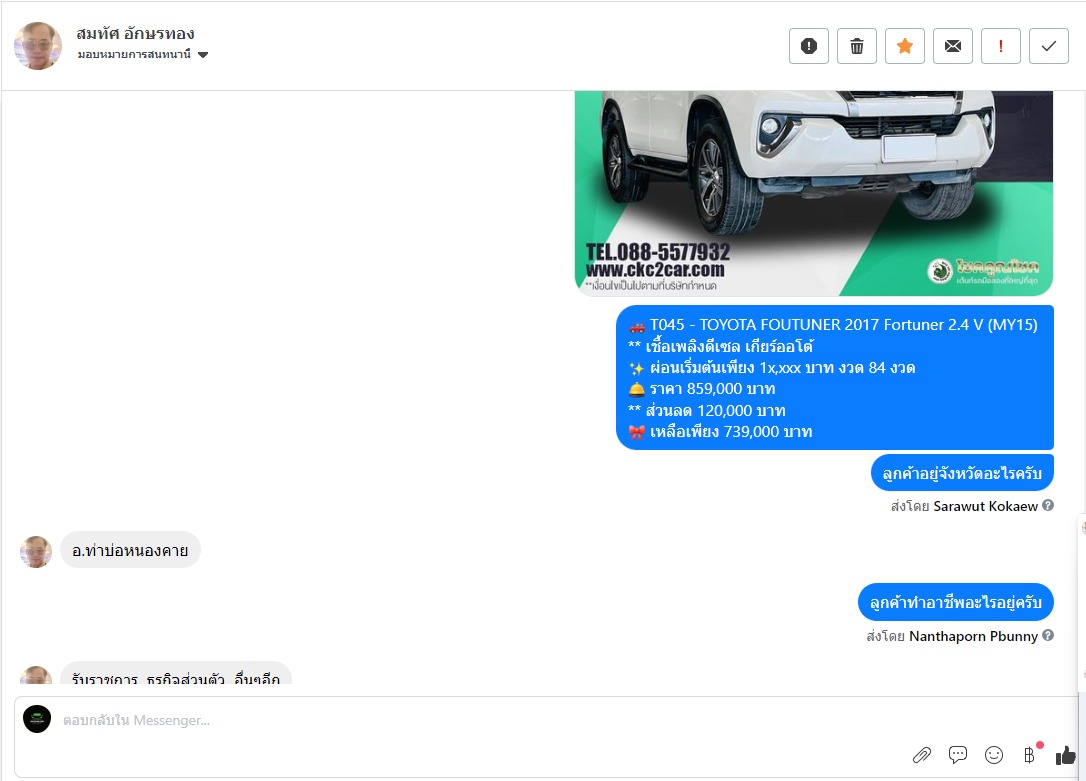Open สมทัศ อักษรทอง profile picture in header
This screenshot has width=1086, height=781.
(38, 46)
